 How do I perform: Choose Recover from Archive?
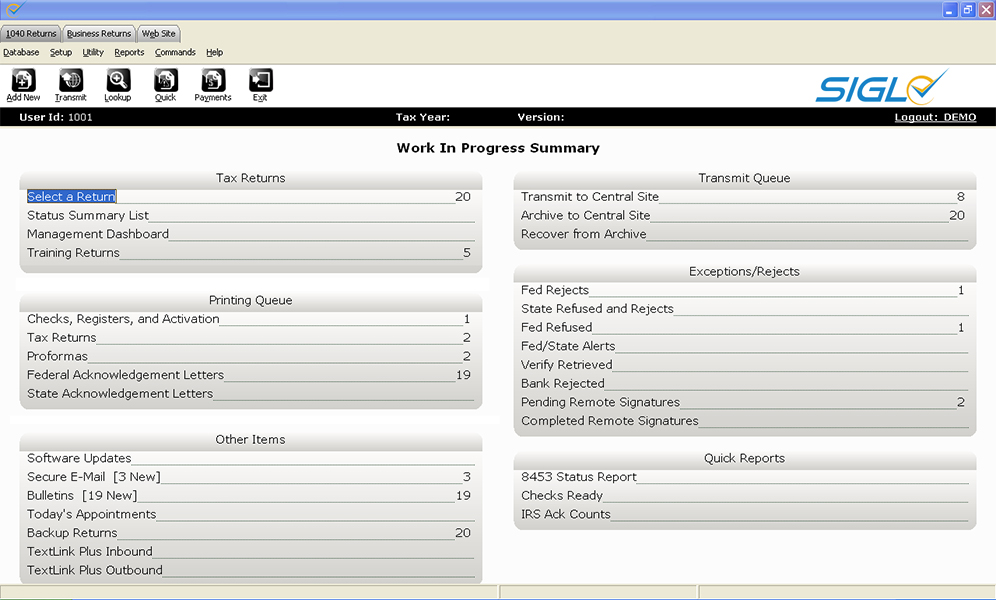(584, 234)
